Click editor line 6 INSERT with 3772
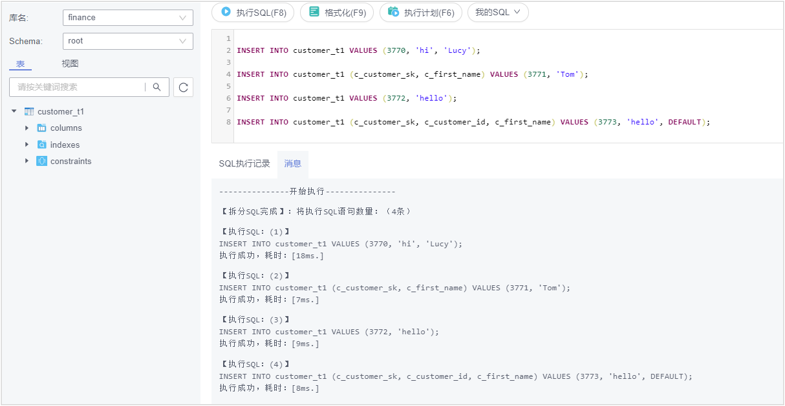The height and width of the screenshot is (406, 785). point(346,98)
